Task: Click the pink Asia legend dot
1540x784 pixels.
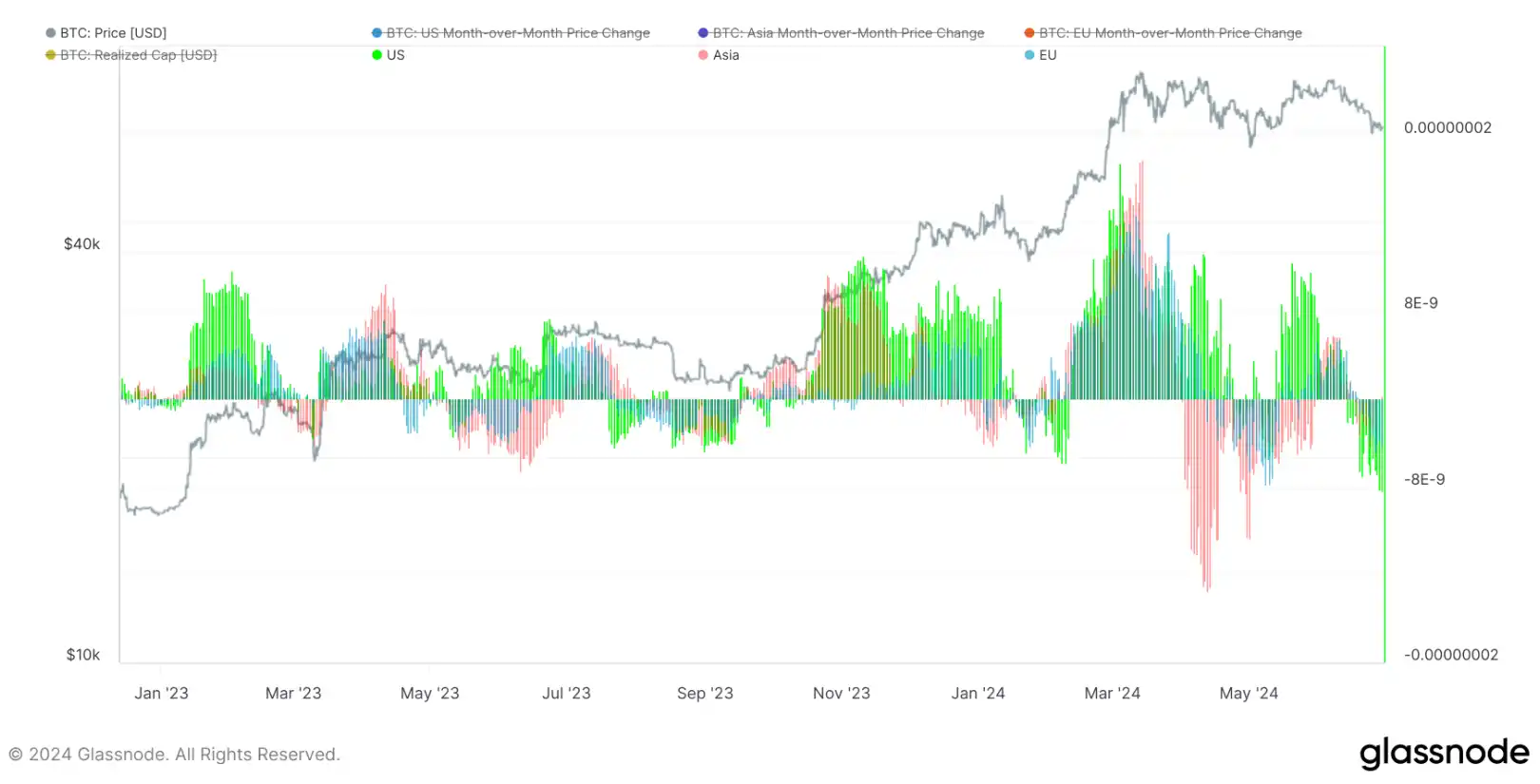Action: (x=703, y=55)
